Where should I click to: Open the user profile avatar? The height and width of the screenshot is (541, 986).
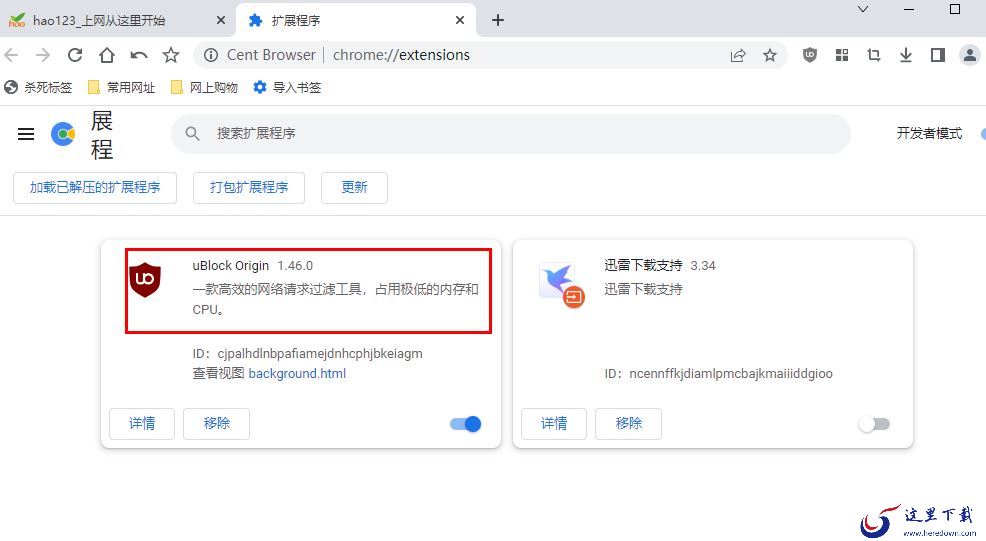[970, 55]
